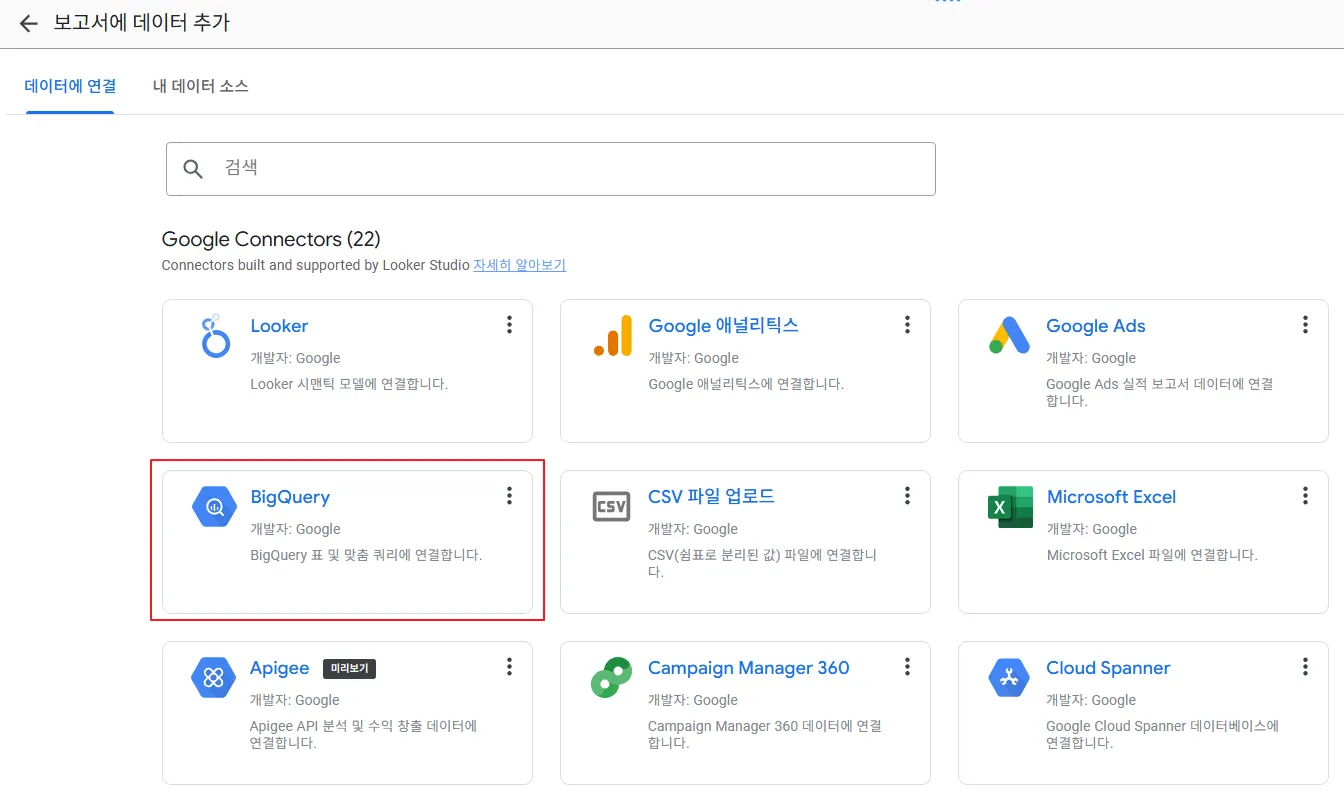Switch to the 데이터에 연결 tab
The width and height of the screenshot is (1344, 800).
(70, 86)
